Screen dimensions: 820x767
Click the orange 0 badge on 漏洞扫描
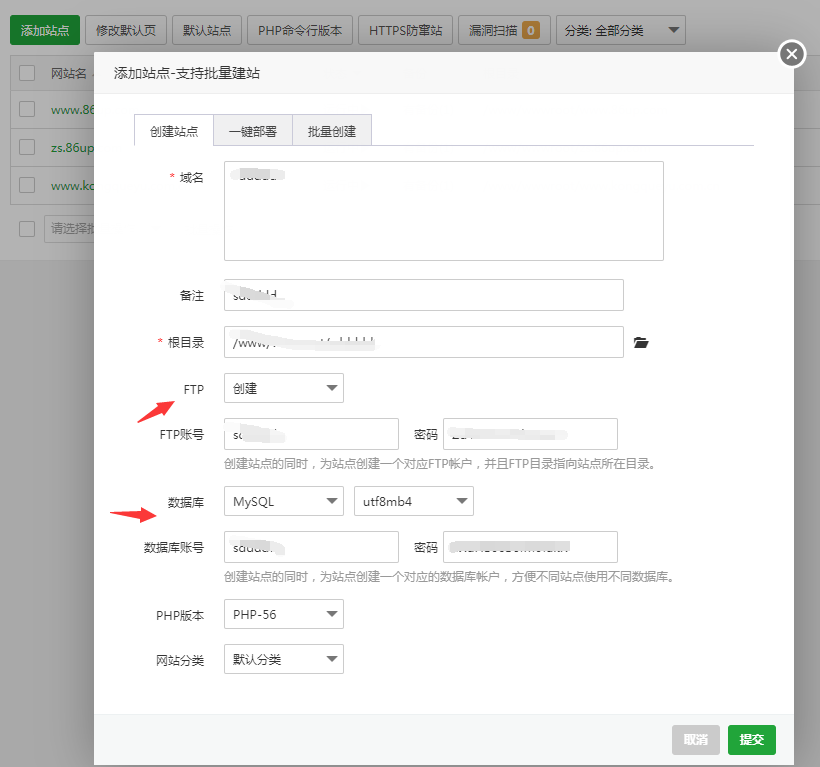[x=531, y=30]
